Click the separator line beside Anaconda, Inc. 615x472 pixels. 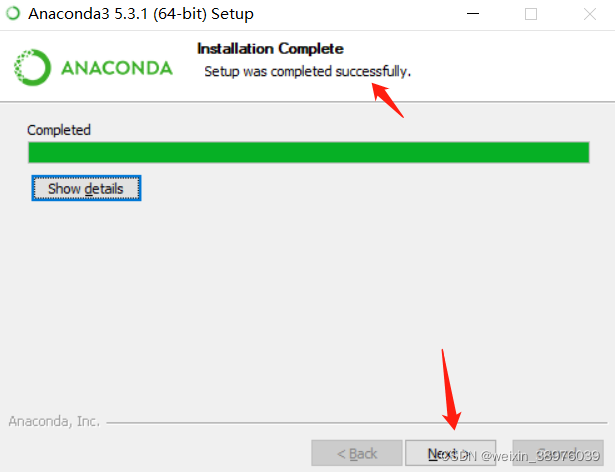coord(357,423)
